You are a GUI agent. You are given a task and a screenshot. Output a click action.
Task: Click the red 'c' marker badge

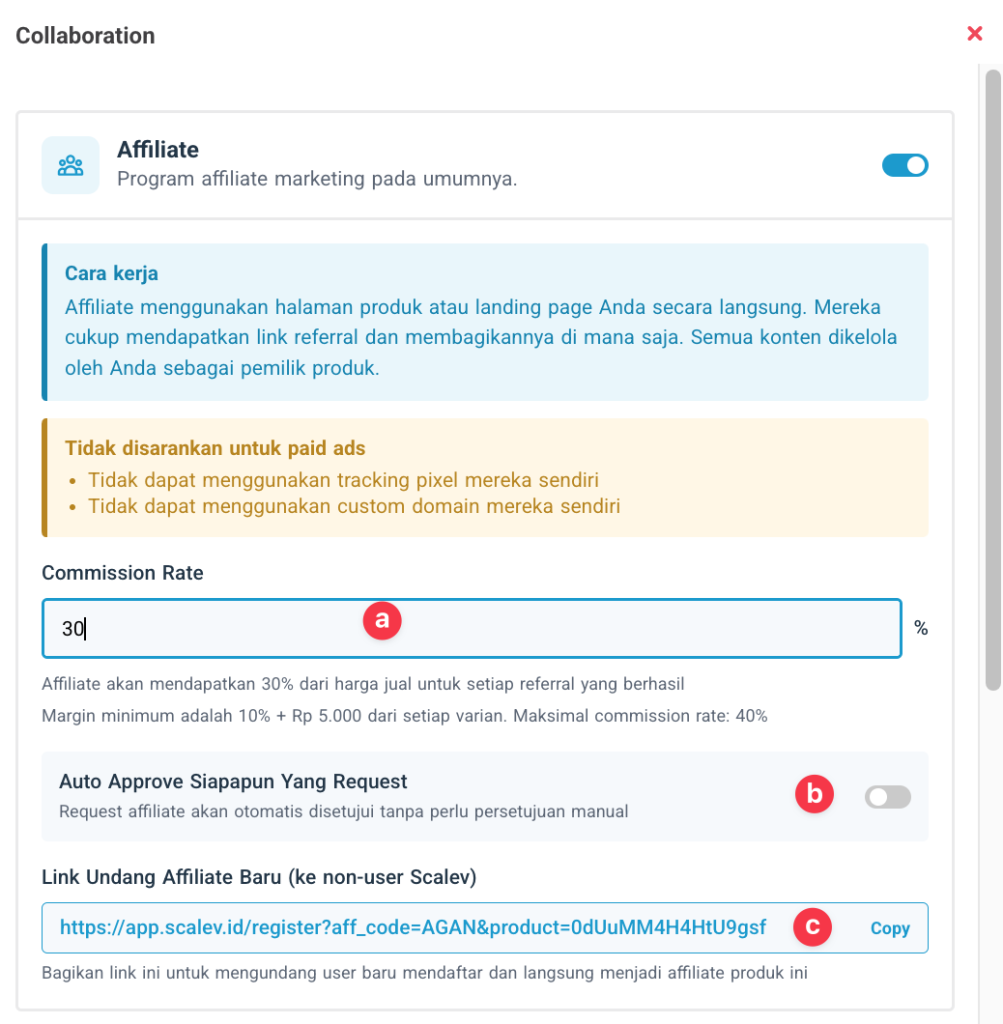click(812, 927)
